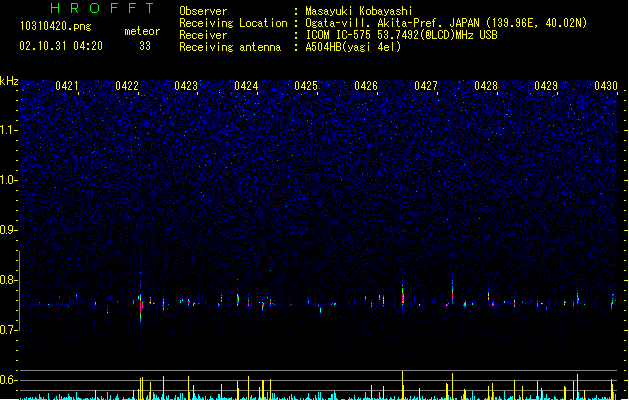Click the receiver text ICOM IC-575 53.7492 MHz

point(402,35)
